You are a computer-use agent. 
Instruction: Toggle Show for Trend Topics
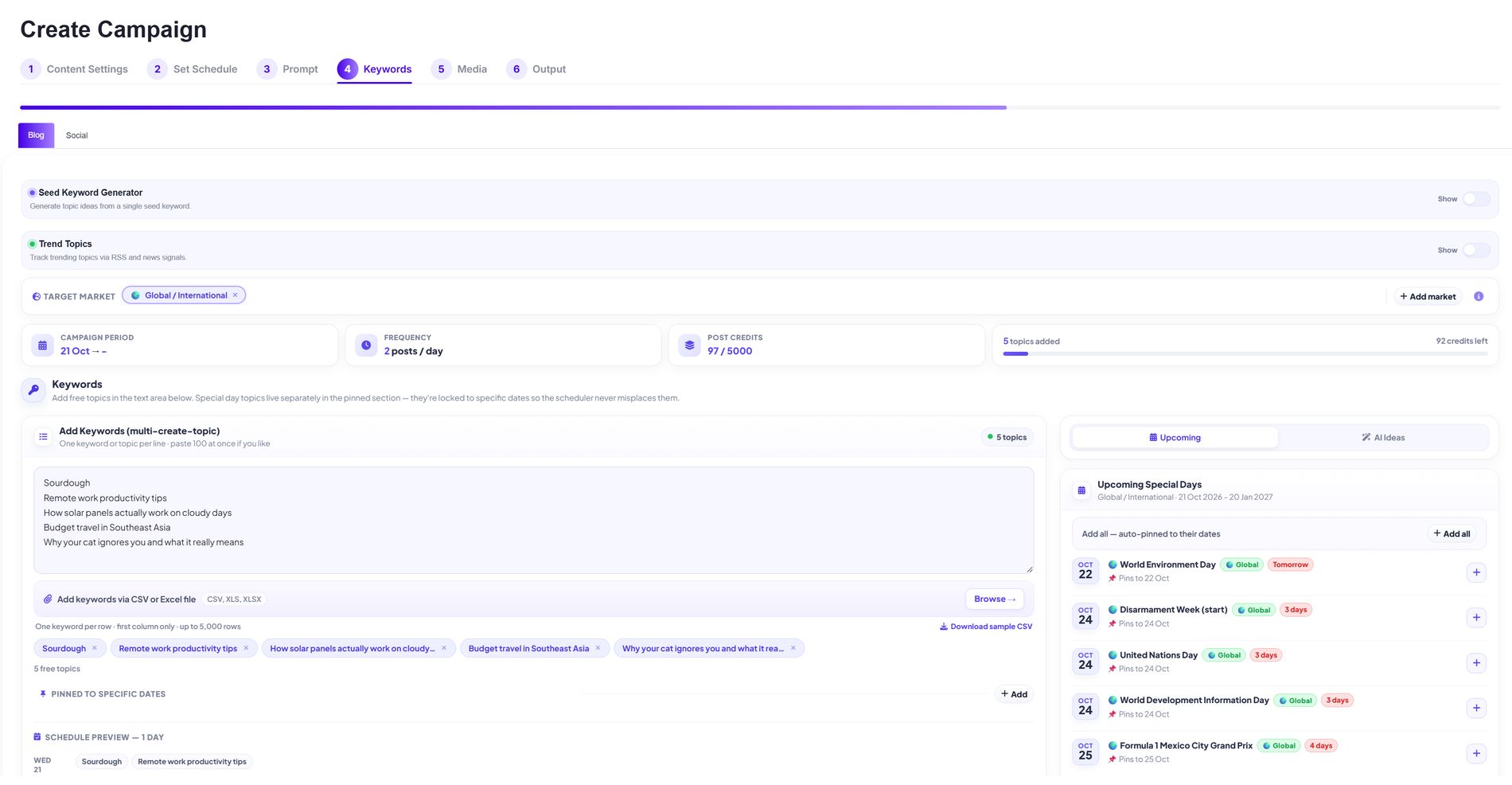1476,250
